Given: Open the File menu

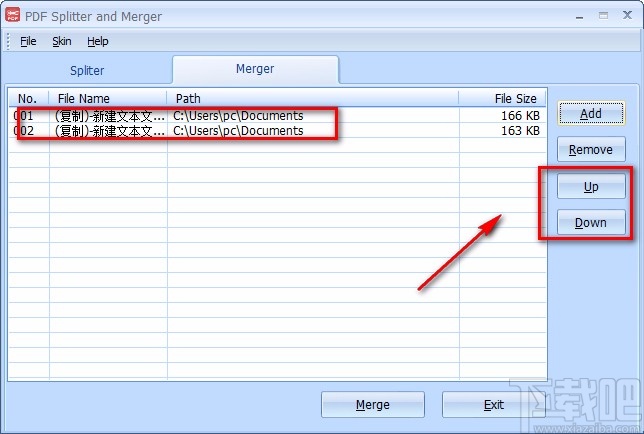Looking at the screenshot, I should (x=28, y=41).
